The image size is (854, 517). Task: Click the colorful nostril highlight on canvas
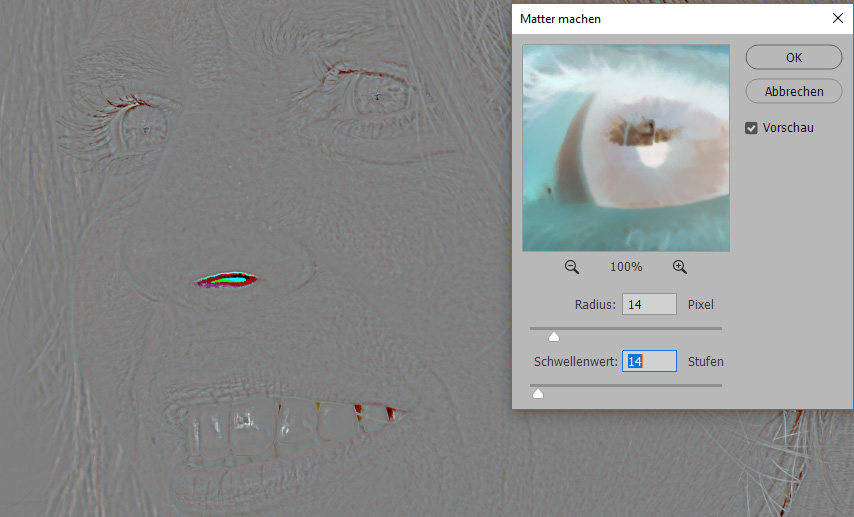(226, 280)
